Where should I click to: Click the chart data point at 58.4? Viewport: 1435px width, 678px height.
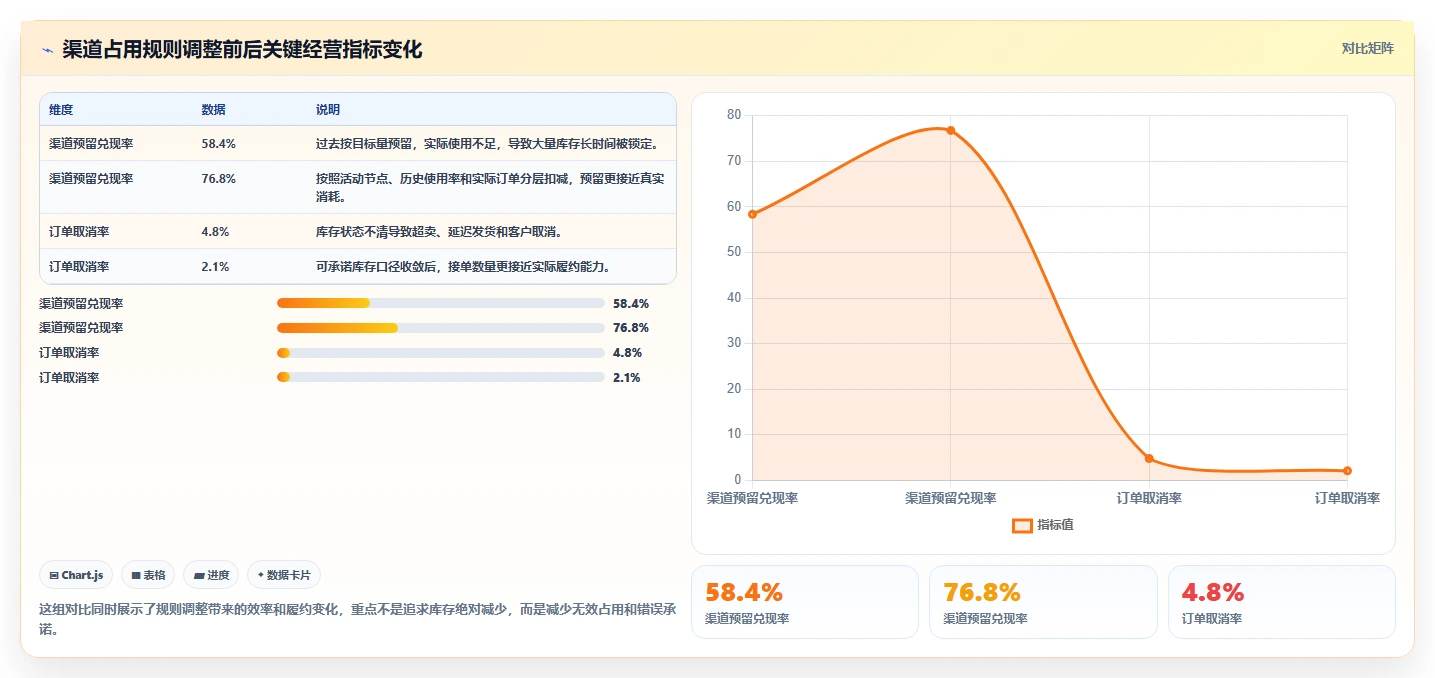[x=752, y=214]
